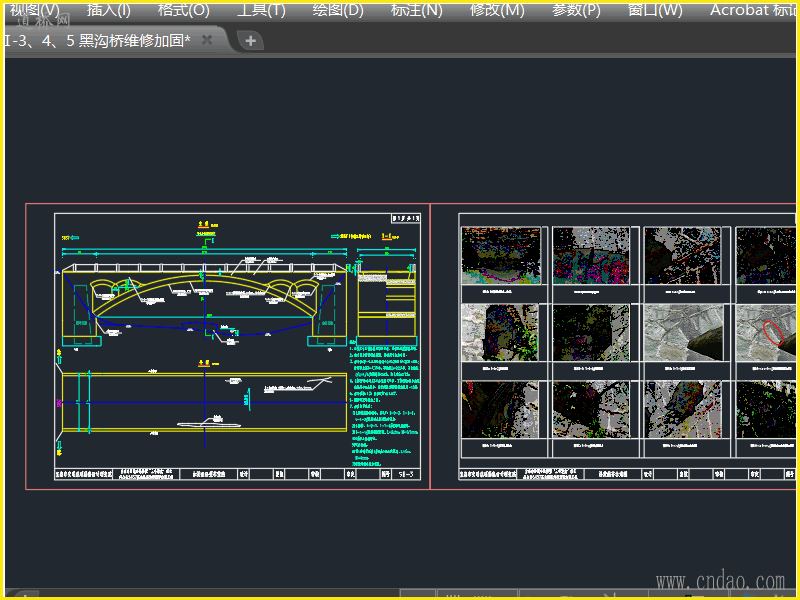
Task: Open the 工具(T) menu
Action: (x=260, y=10)
